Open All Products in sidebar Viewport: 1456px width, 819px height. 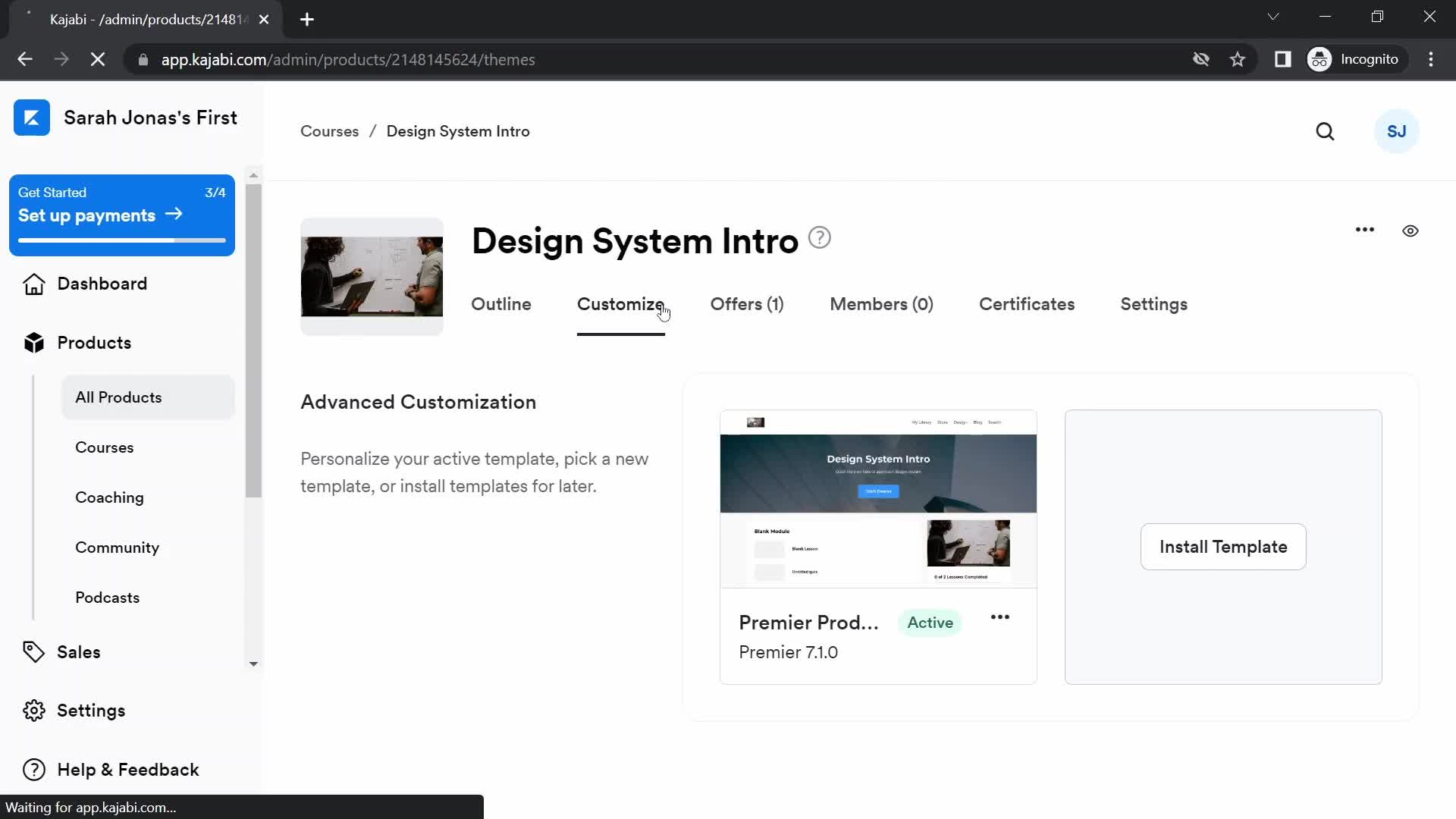click(148, 397)
